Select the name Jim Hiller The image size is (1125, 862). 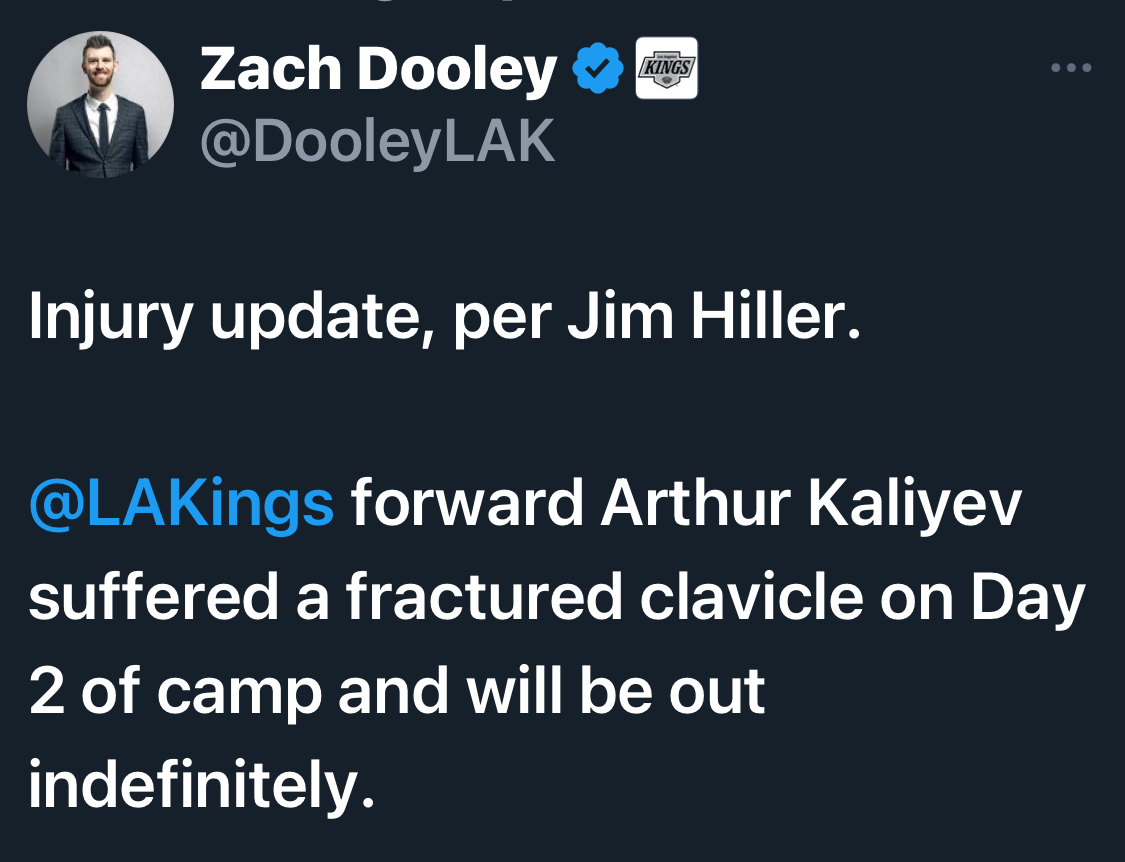tap(713, 317)
